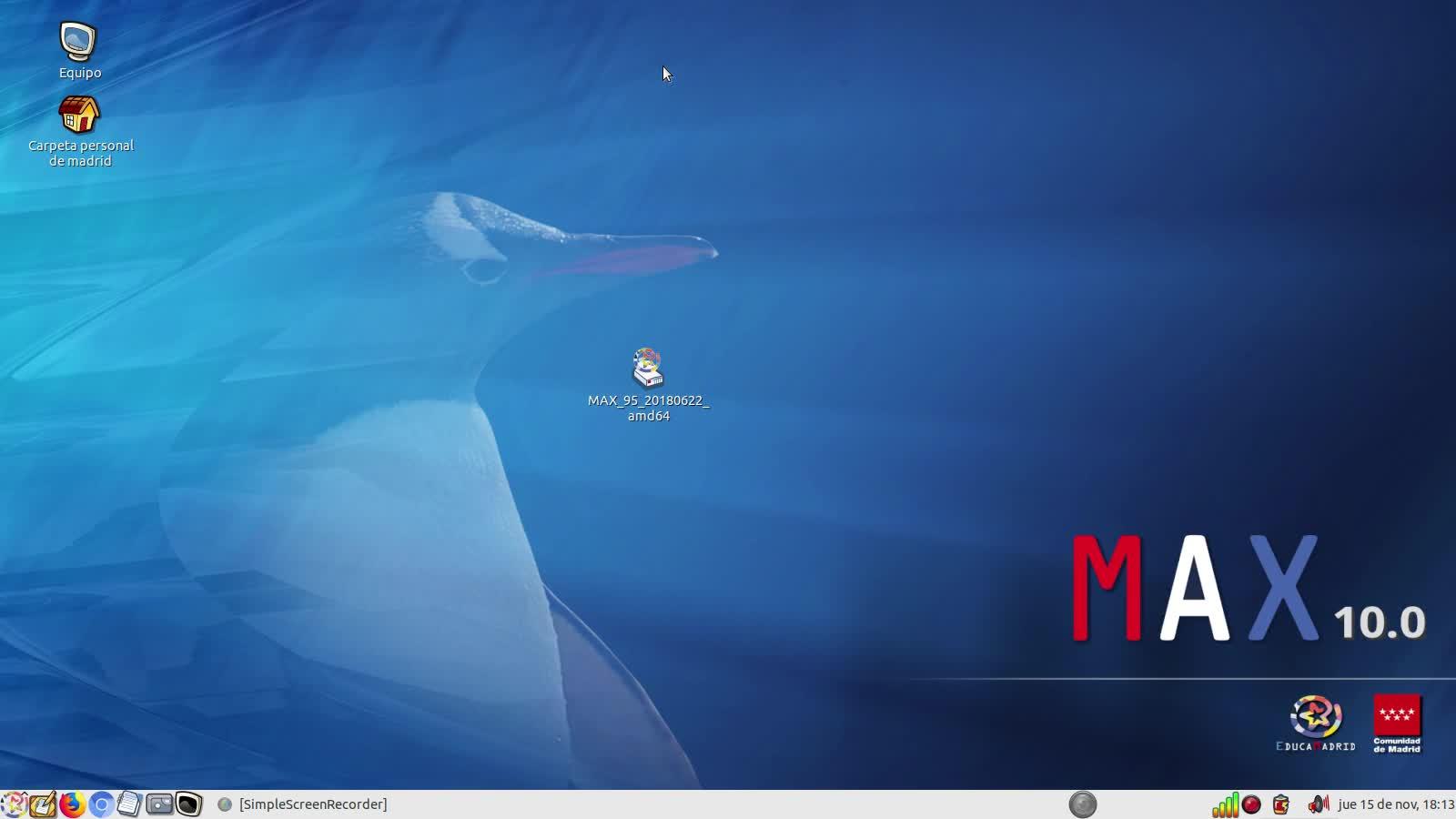The width and height of the screenshot is (1456, 819).
Task: Open network signal strength tray icon
Action: point(1225,804)
